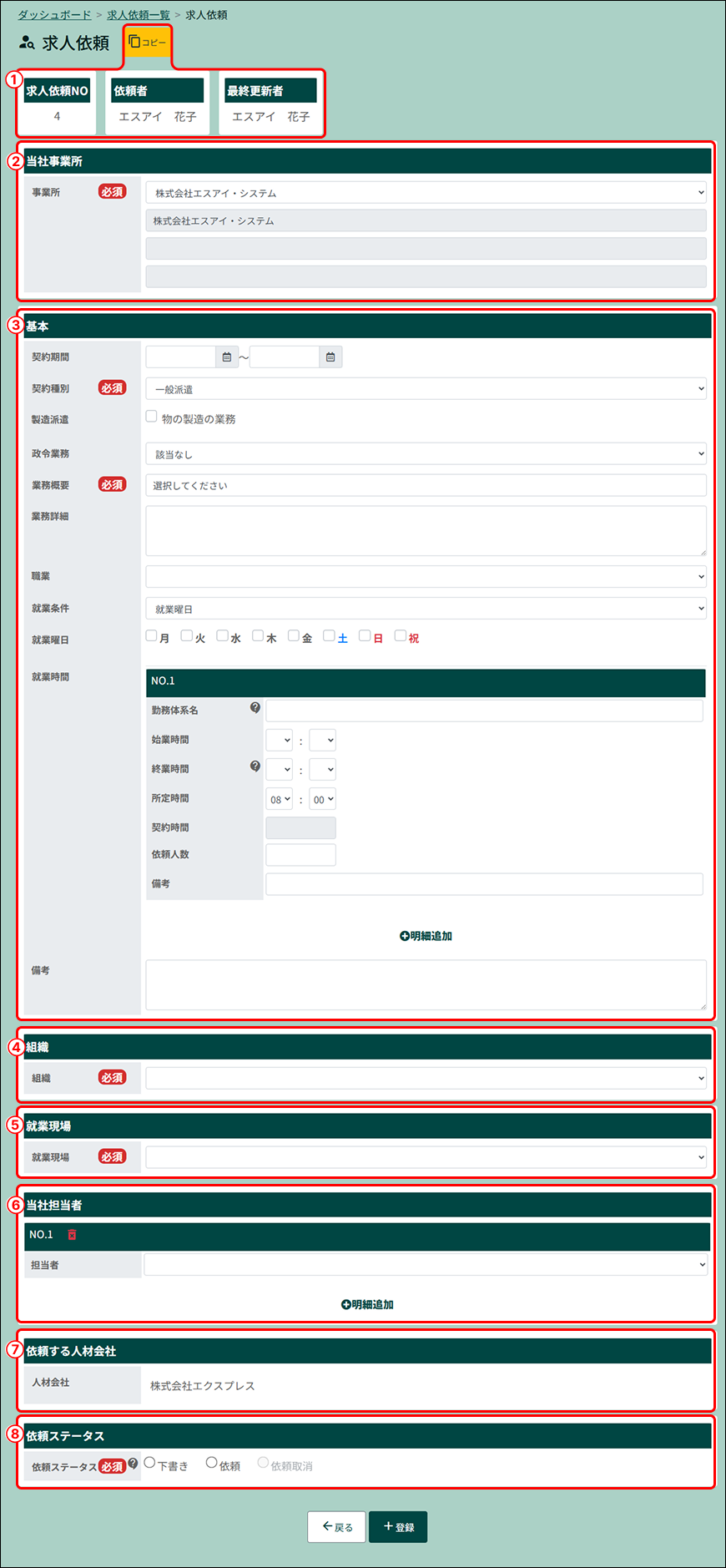Open the contract end date calendar picker
The height and width of the screenshot is (1568, 726).
(x=330, y=357)
